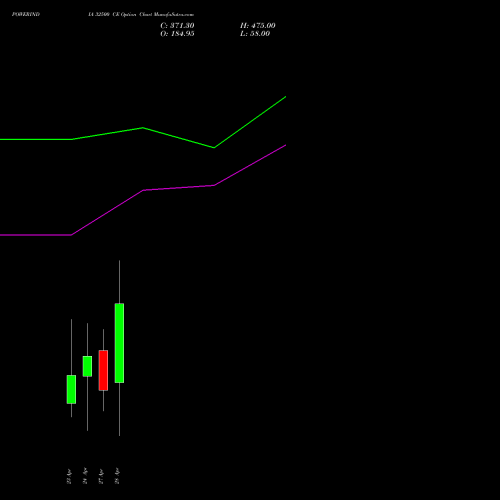The width and height of the screenshot is (500, 500).
Task: Click the first green candlestick on the left
Action: point(71,389)
